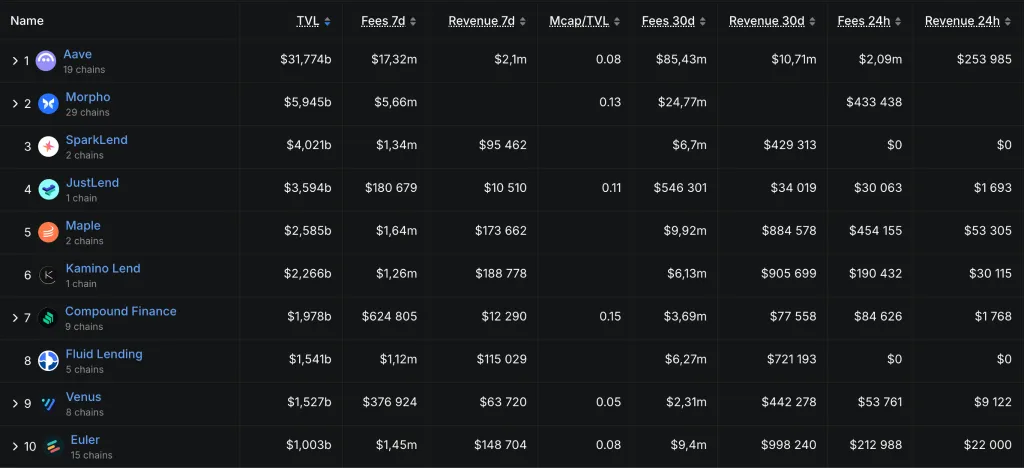Expand the Aave row chevron

point(15,61)
